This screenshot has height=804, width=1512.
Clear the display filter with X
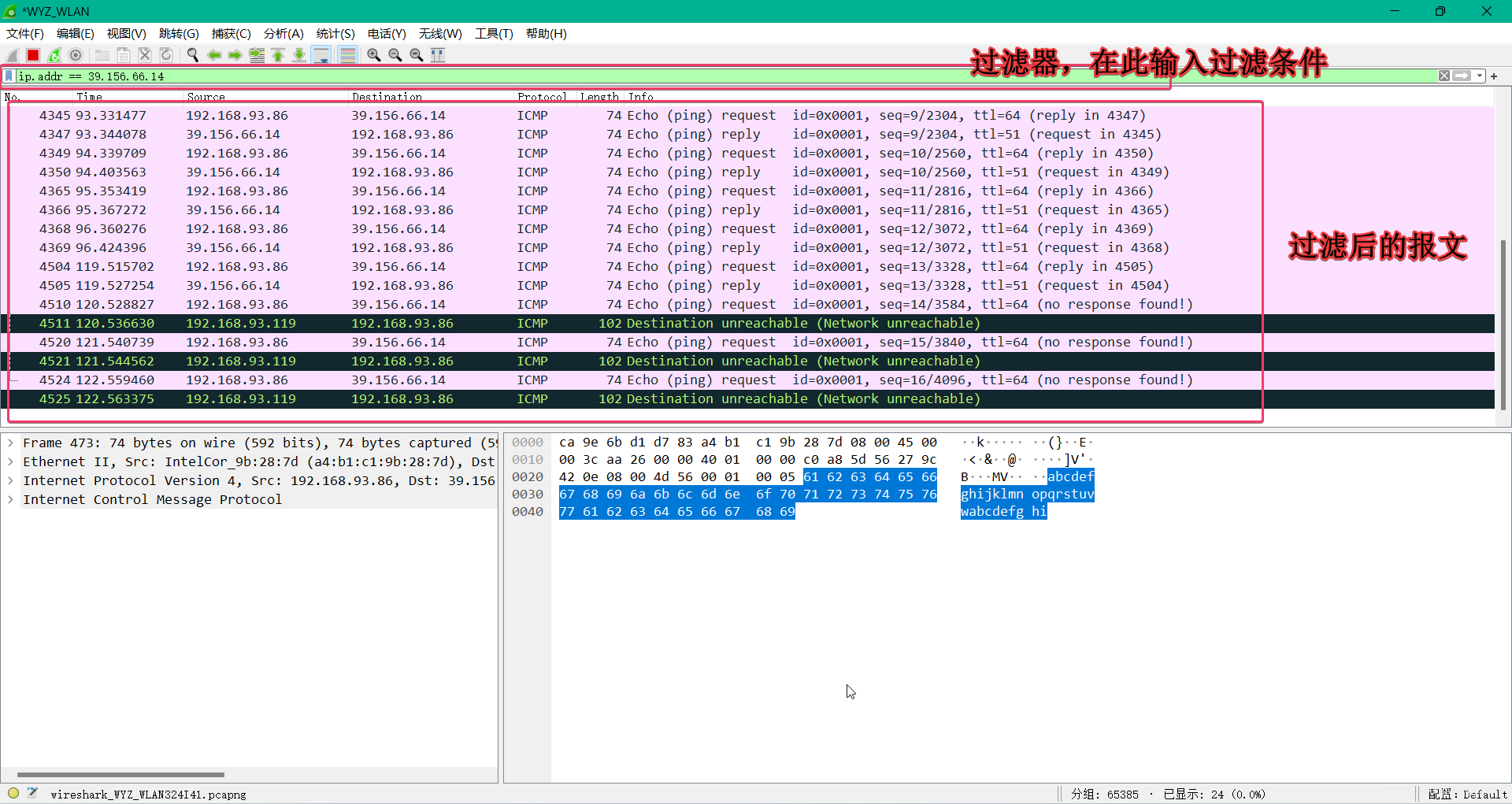tap(1444, 76)
